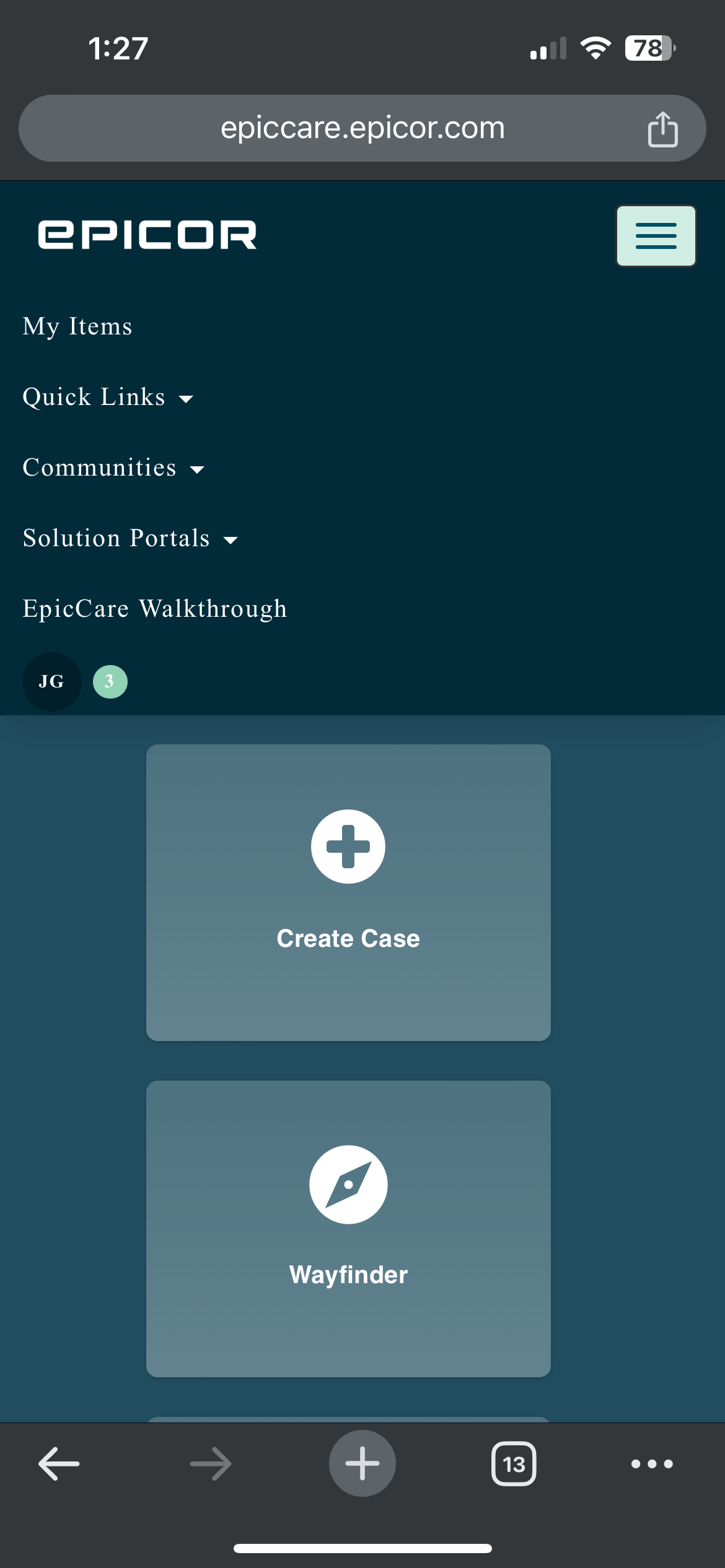Expand the Quick Links dropdown
Viewport: 725px width, 1568px height.
tap(108, 397)
